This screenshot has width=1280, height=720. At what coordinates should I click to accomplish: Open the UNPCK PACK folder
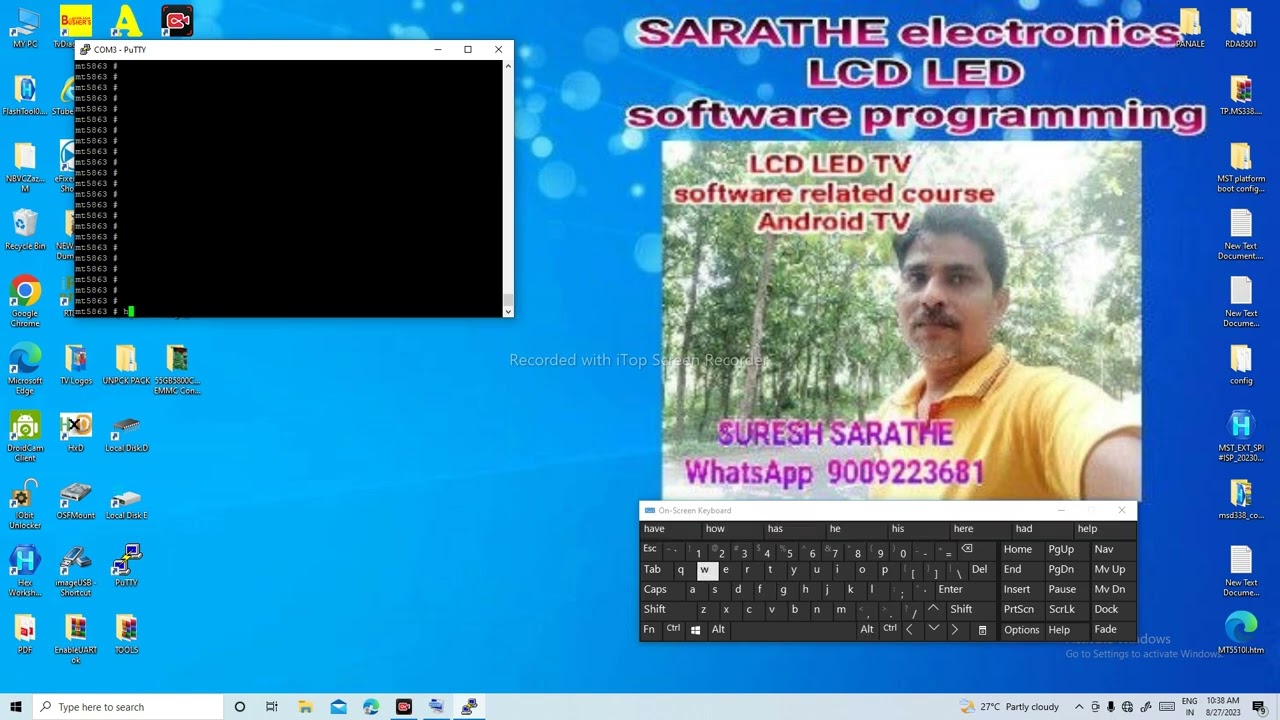coord(126,365)
